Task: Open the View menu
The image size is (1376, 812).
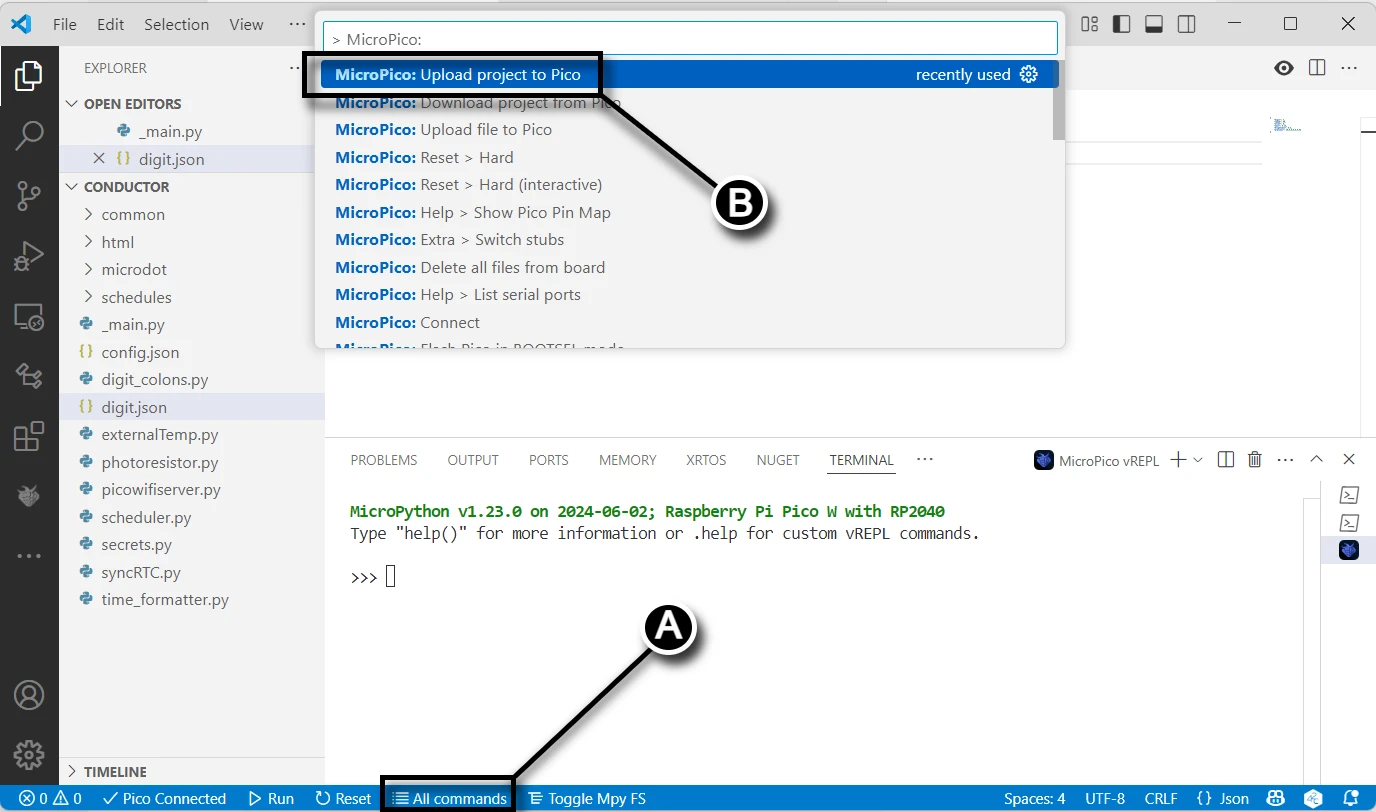Action: pyautogui.click(x=246, y=24)
